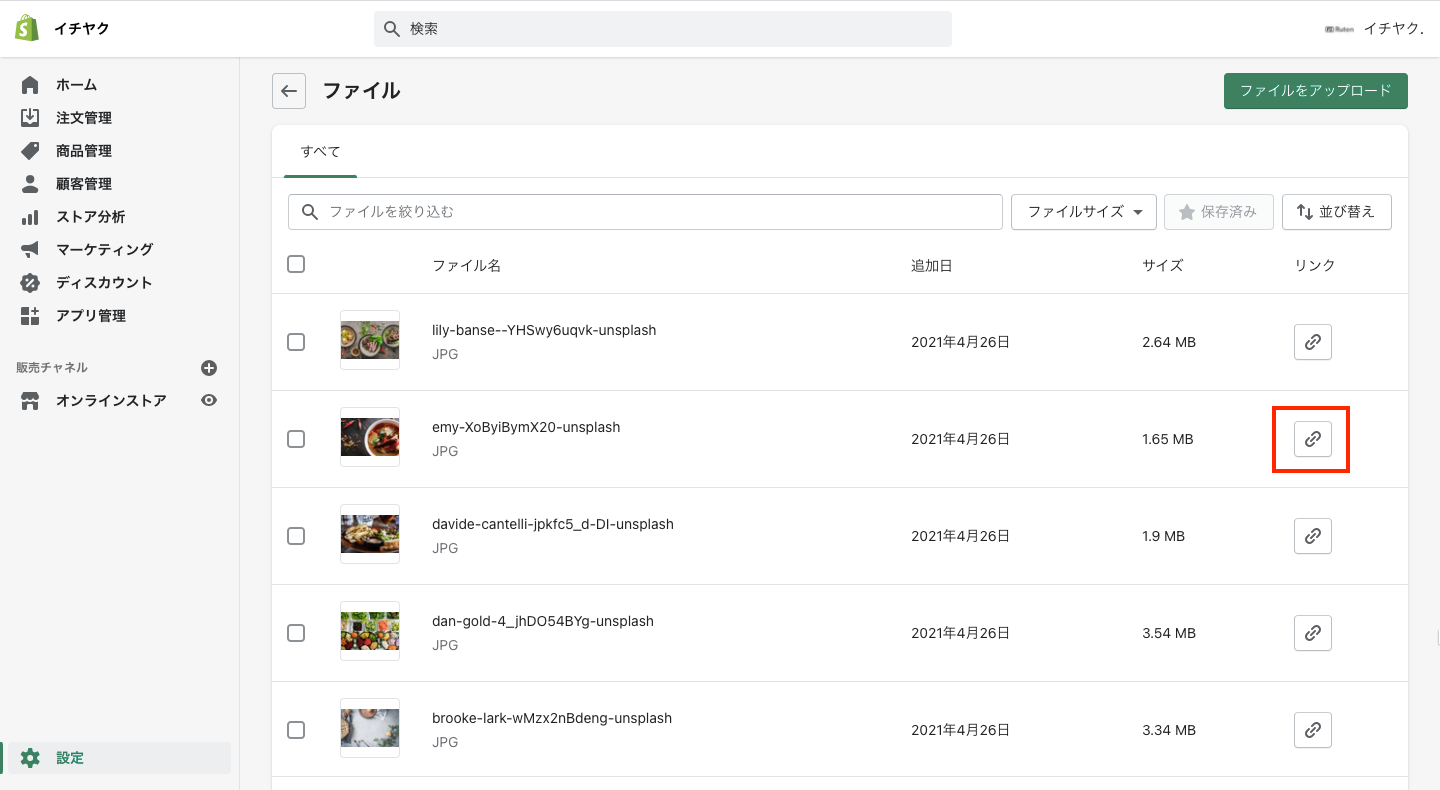Open the ホーム home icon in sidebar
The height and width of the screenshot is (790, 1440).
30,85
